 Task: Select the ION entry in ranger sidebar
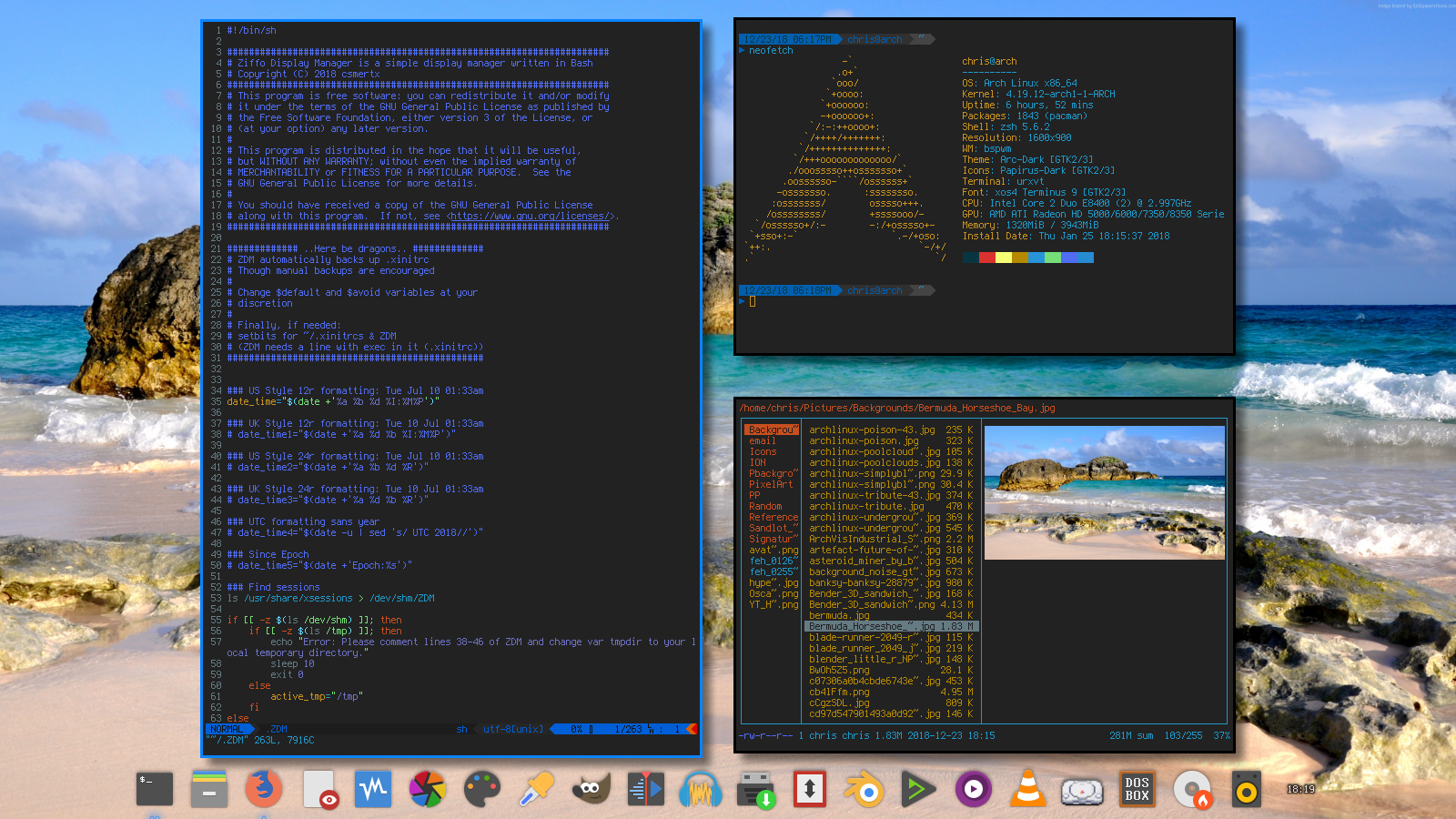757,462
